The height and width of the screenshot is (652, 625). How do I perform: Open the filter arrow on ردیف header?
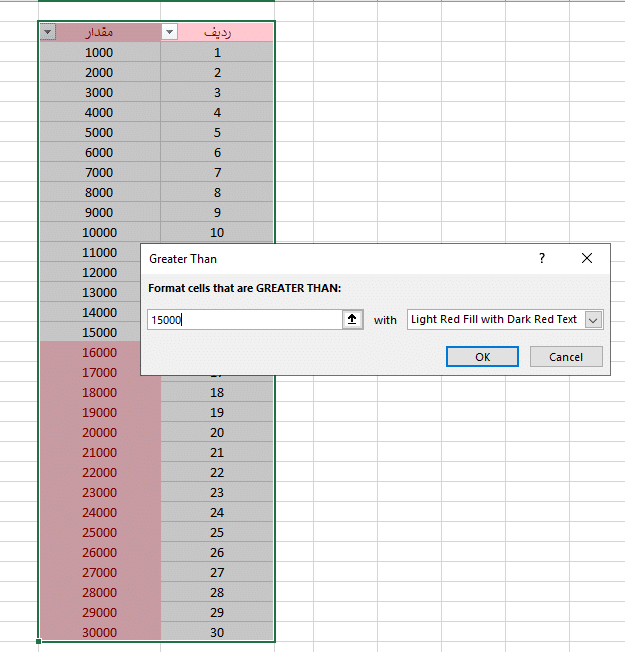point(169,32)
